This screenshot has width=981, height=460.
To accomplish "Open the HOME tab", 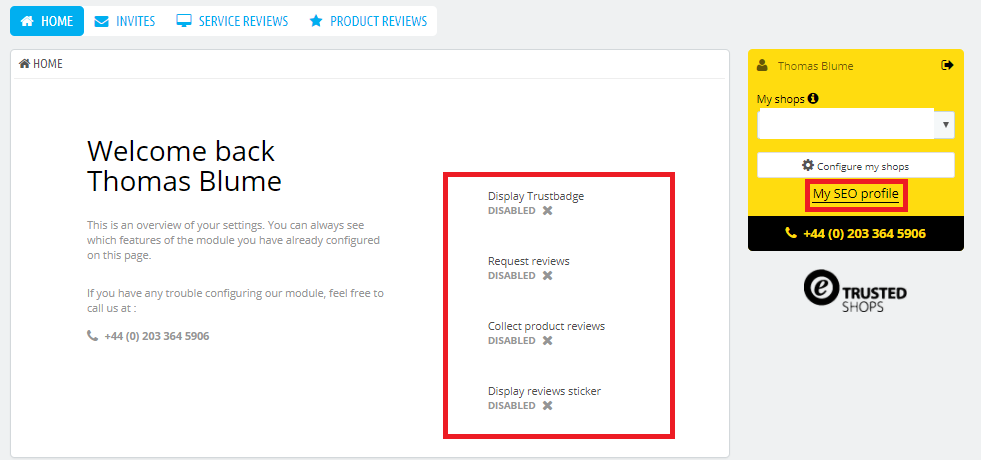I will (47, 21).
